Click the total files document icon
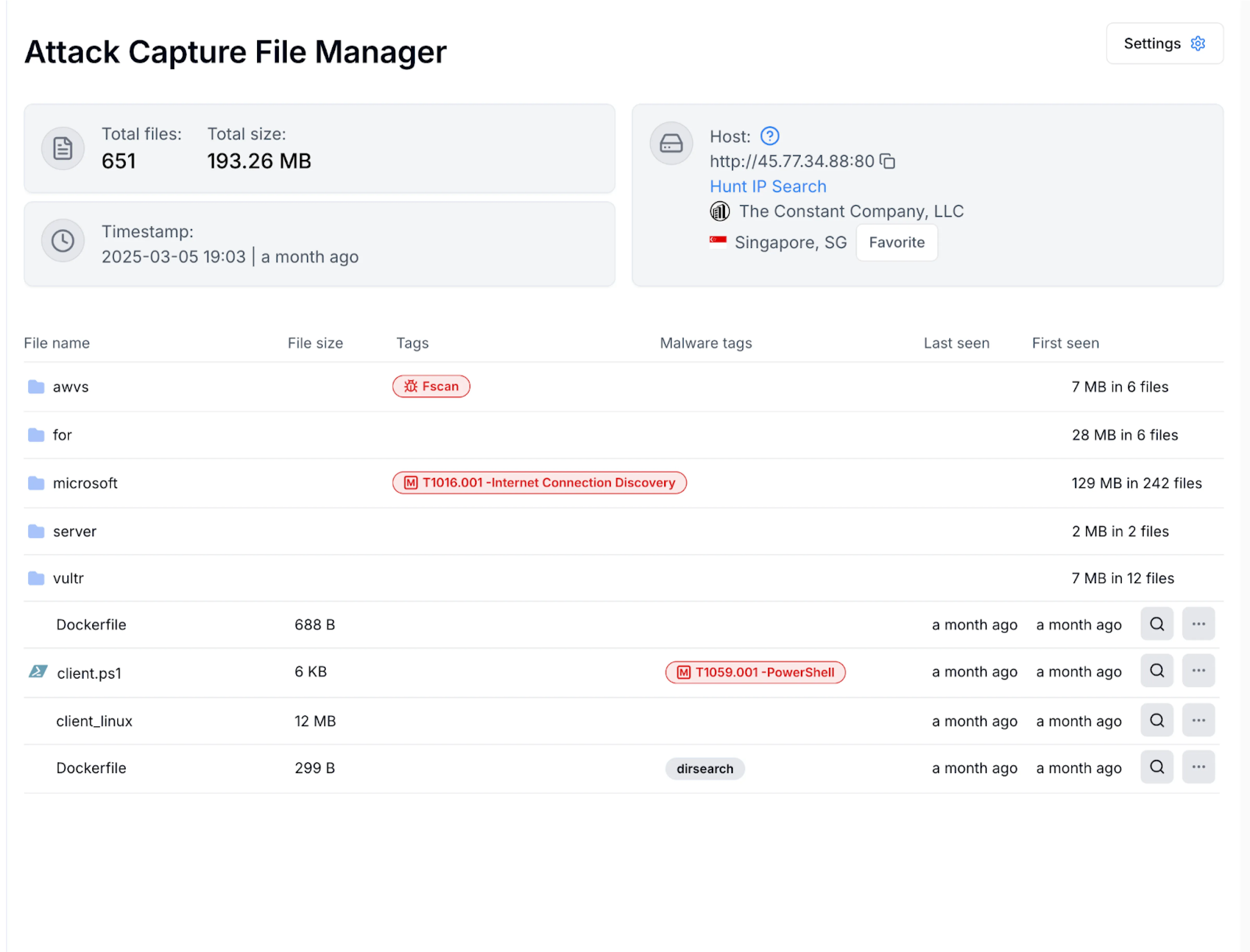Viewport: 1250px width, 952px height. (x=63, y=148)
